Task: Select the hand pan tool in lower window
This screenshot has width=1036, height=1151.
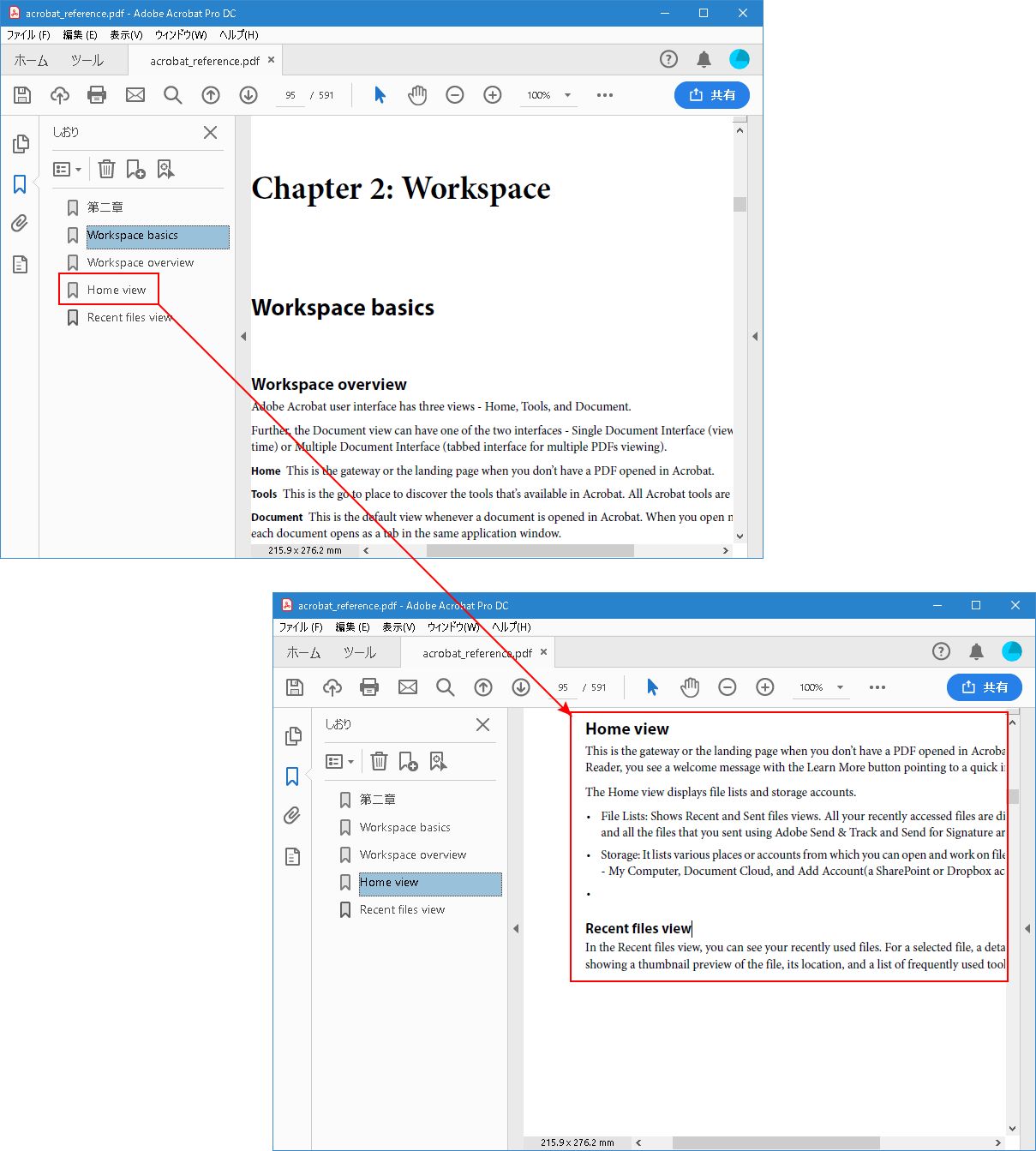Action: tap(690, 687)
